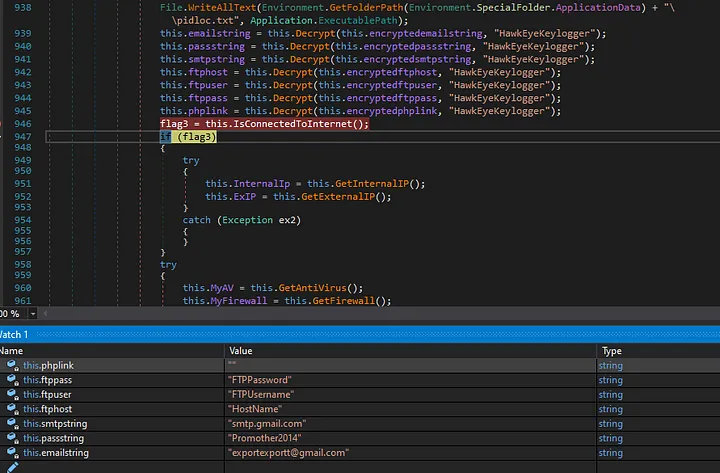The height and width of the screenshot is (473, 720).
Task: Click encryptedphplink on line 945
Action: point(392,111)
